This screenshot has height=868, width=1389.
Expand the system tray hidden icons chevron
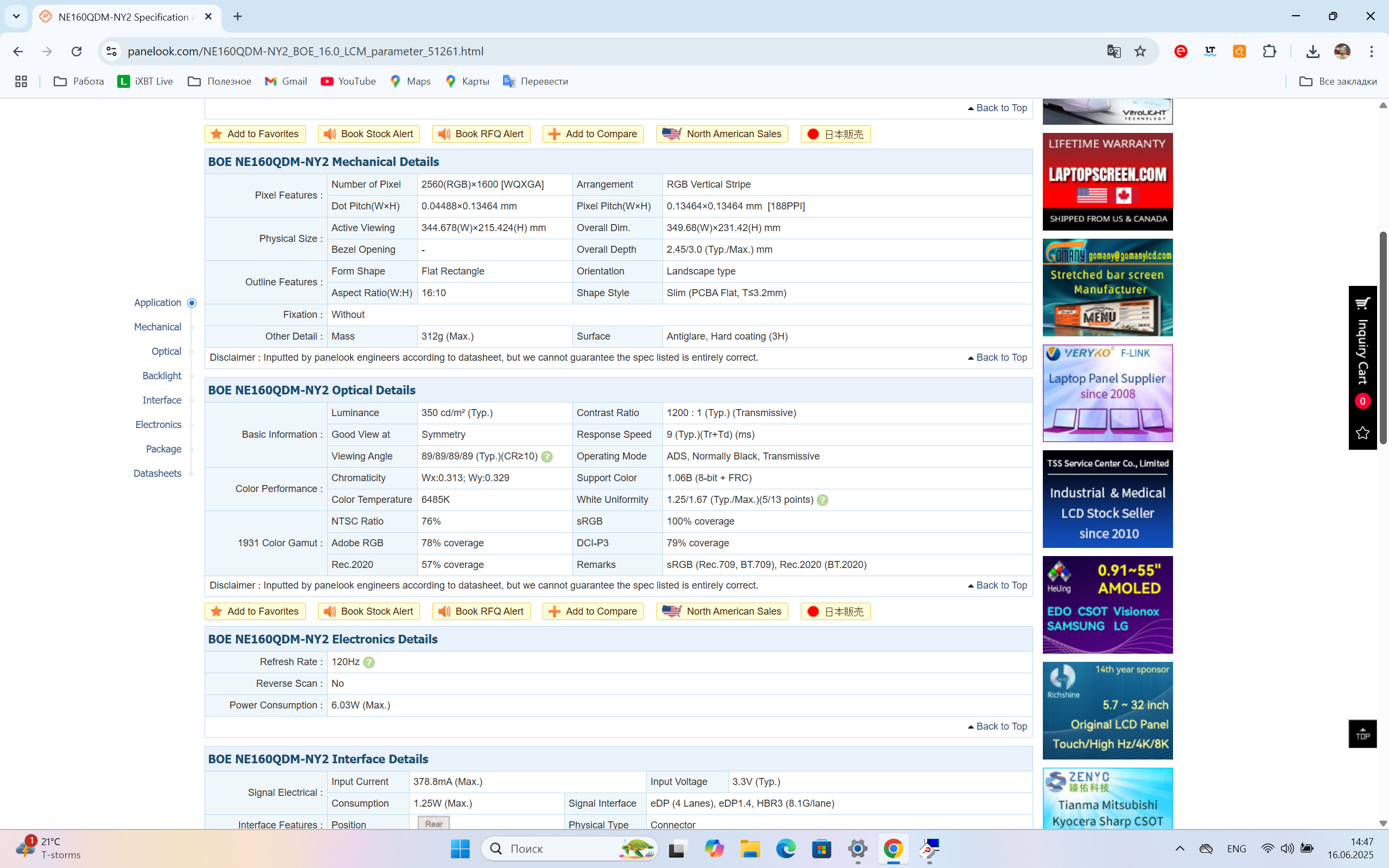[1180, 848]
